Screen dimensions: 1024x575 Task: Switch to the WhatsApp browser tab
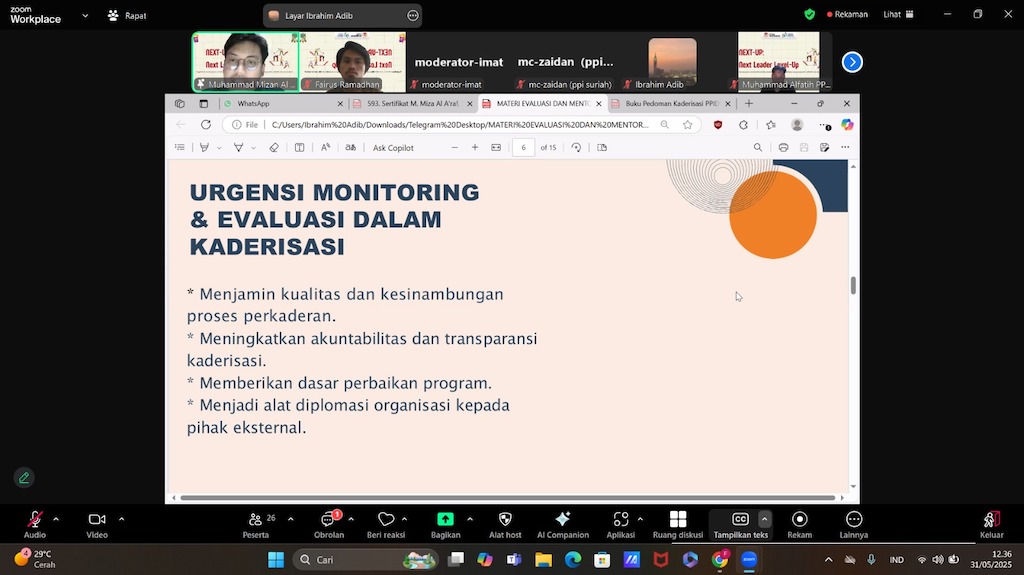[x=253, y=103]
